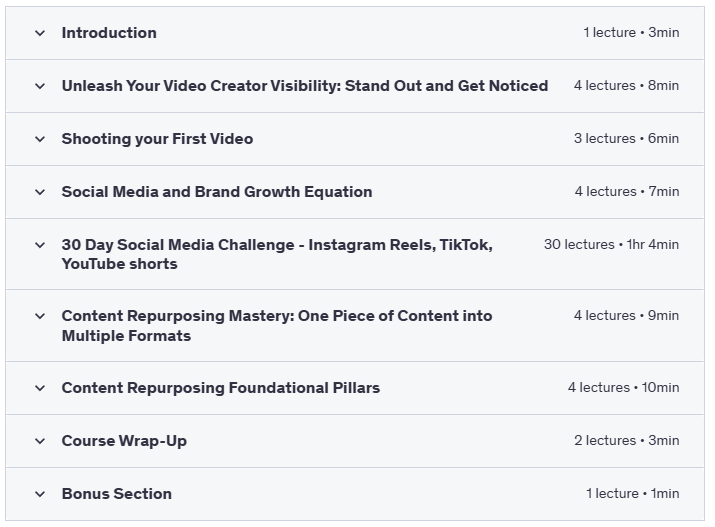The width and height of the screenshot is (715, 527).
Task: Open the Shooting your First Video section title
Action: click(157, 139)
